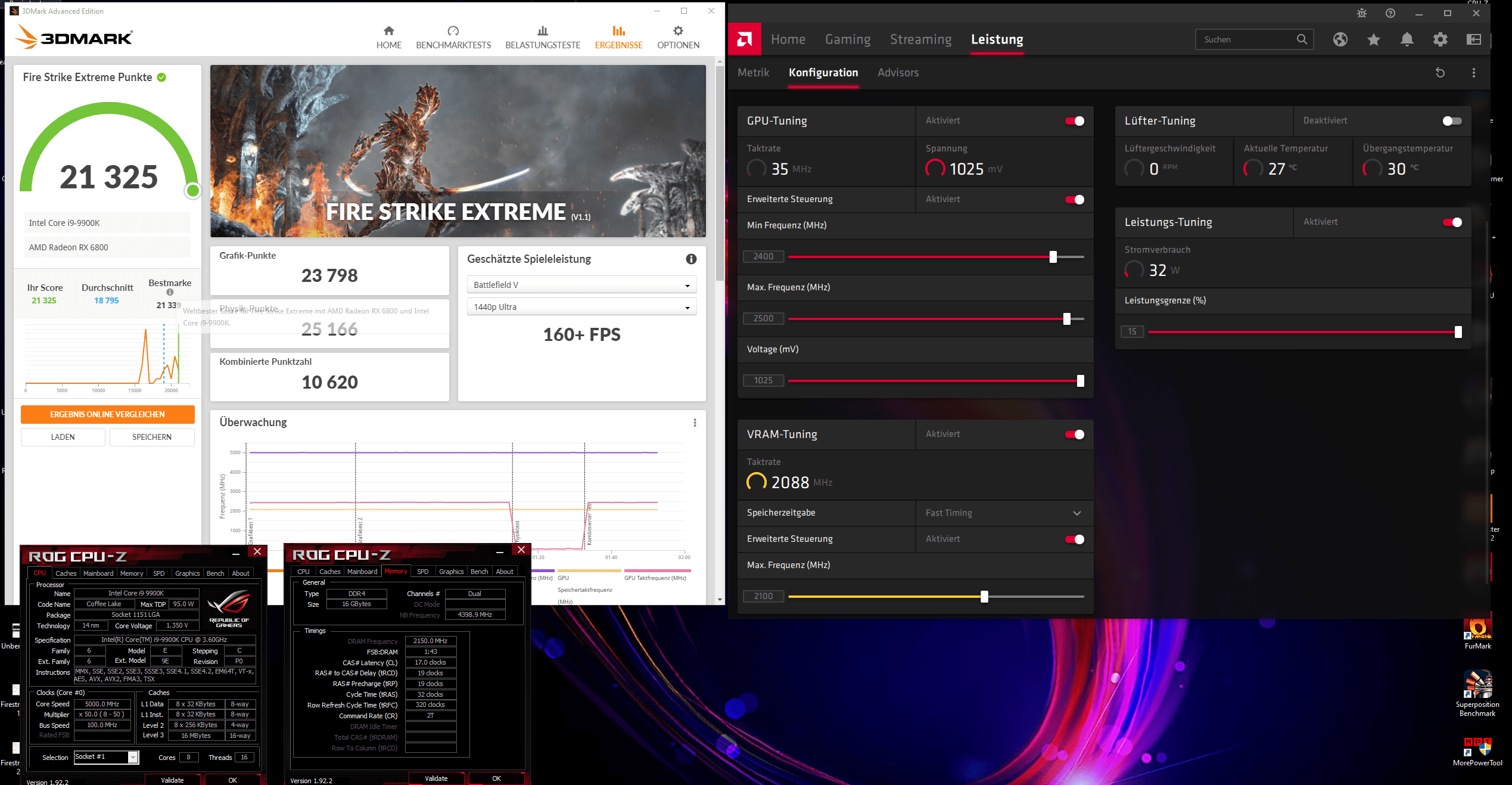Toggle Leistungs-Tuning switch
The width and height of the screenshot is (1512, 785).
tap(1452, 222)
